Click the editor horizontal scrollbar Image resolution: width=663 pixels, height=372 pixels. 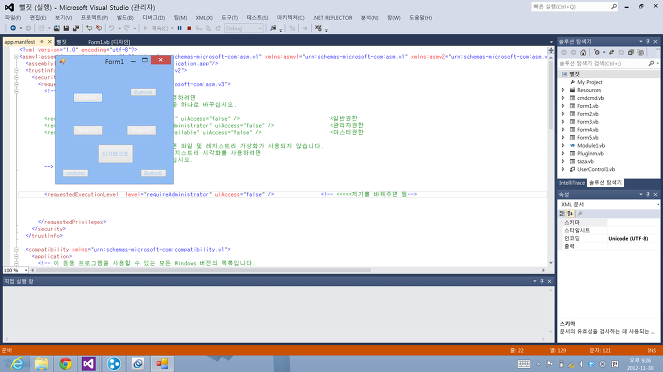(202, 270)
